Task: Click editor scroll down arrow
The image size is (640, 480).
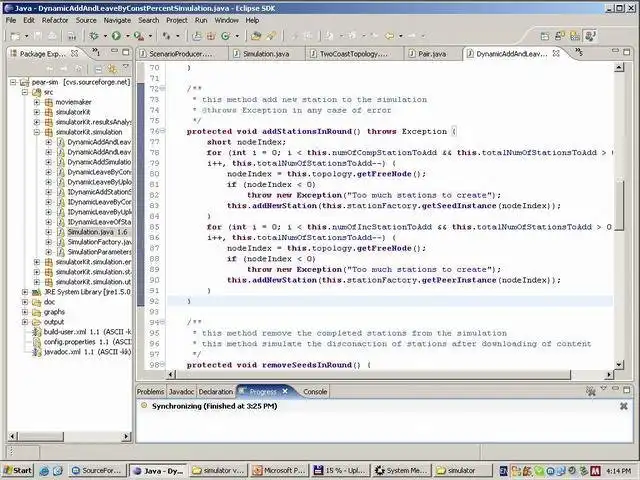Action: (619, 364)
